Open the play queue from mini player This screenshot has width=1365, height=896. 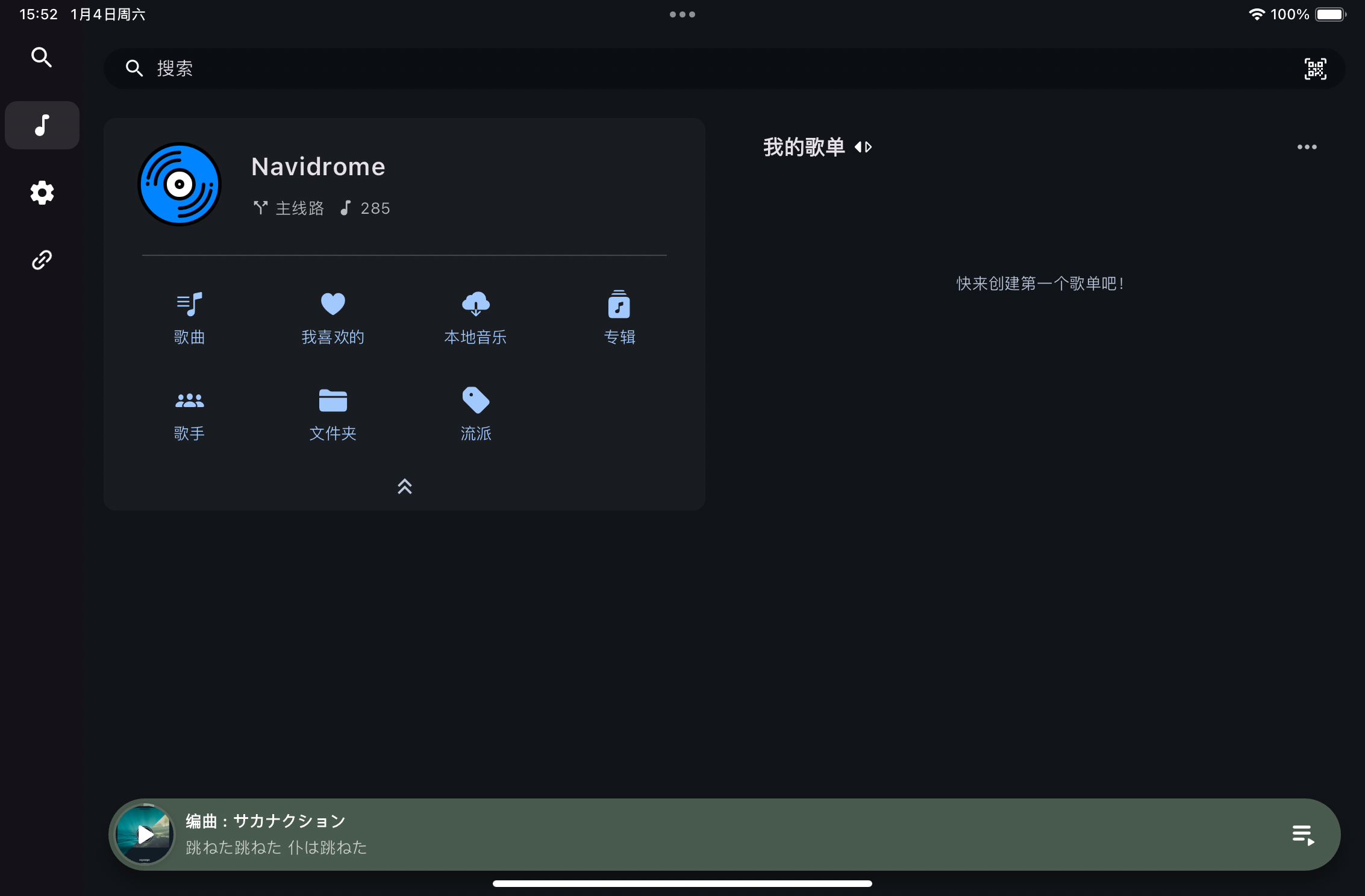point(1303,835)
